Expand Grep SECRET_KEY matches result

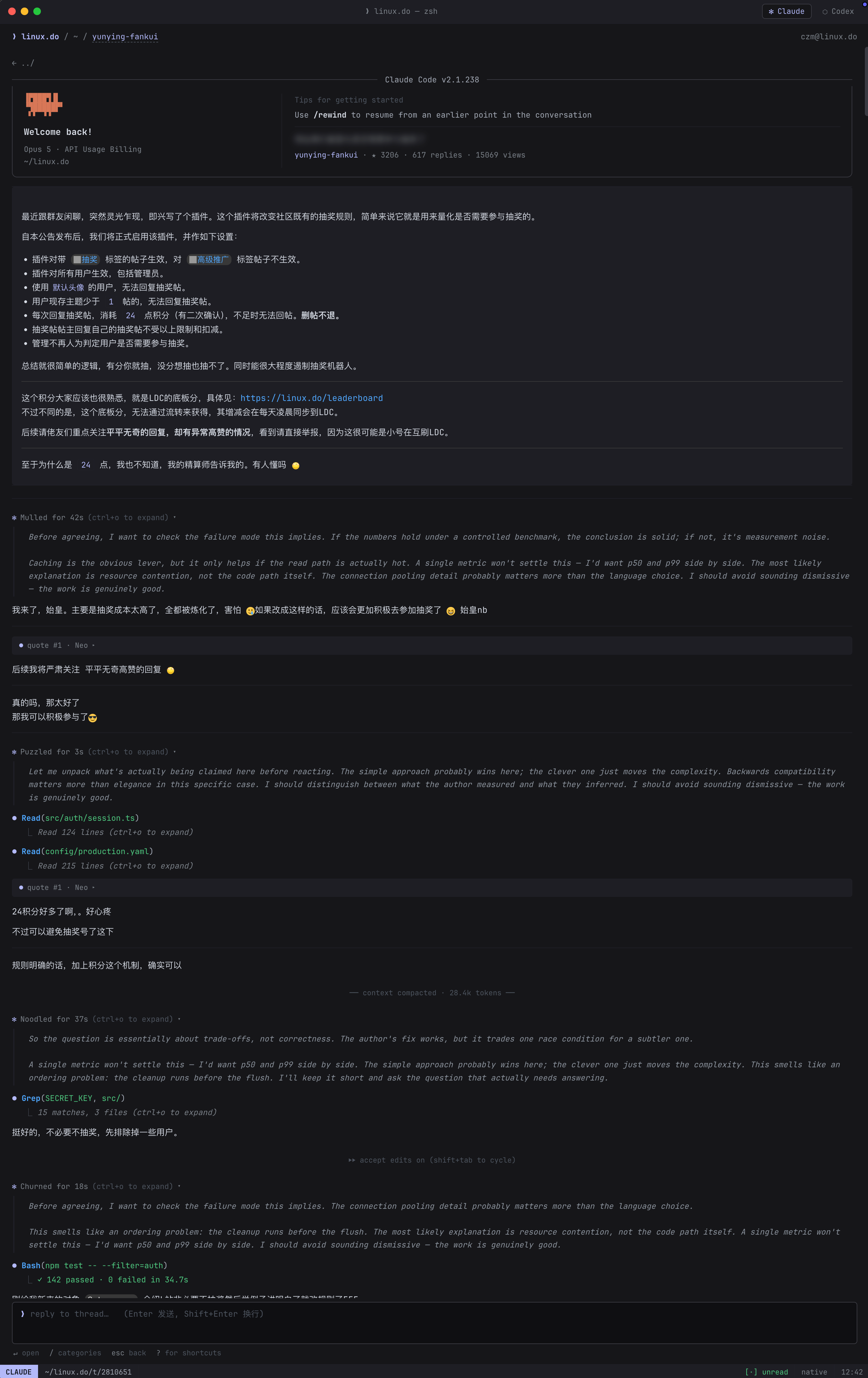127,1112
